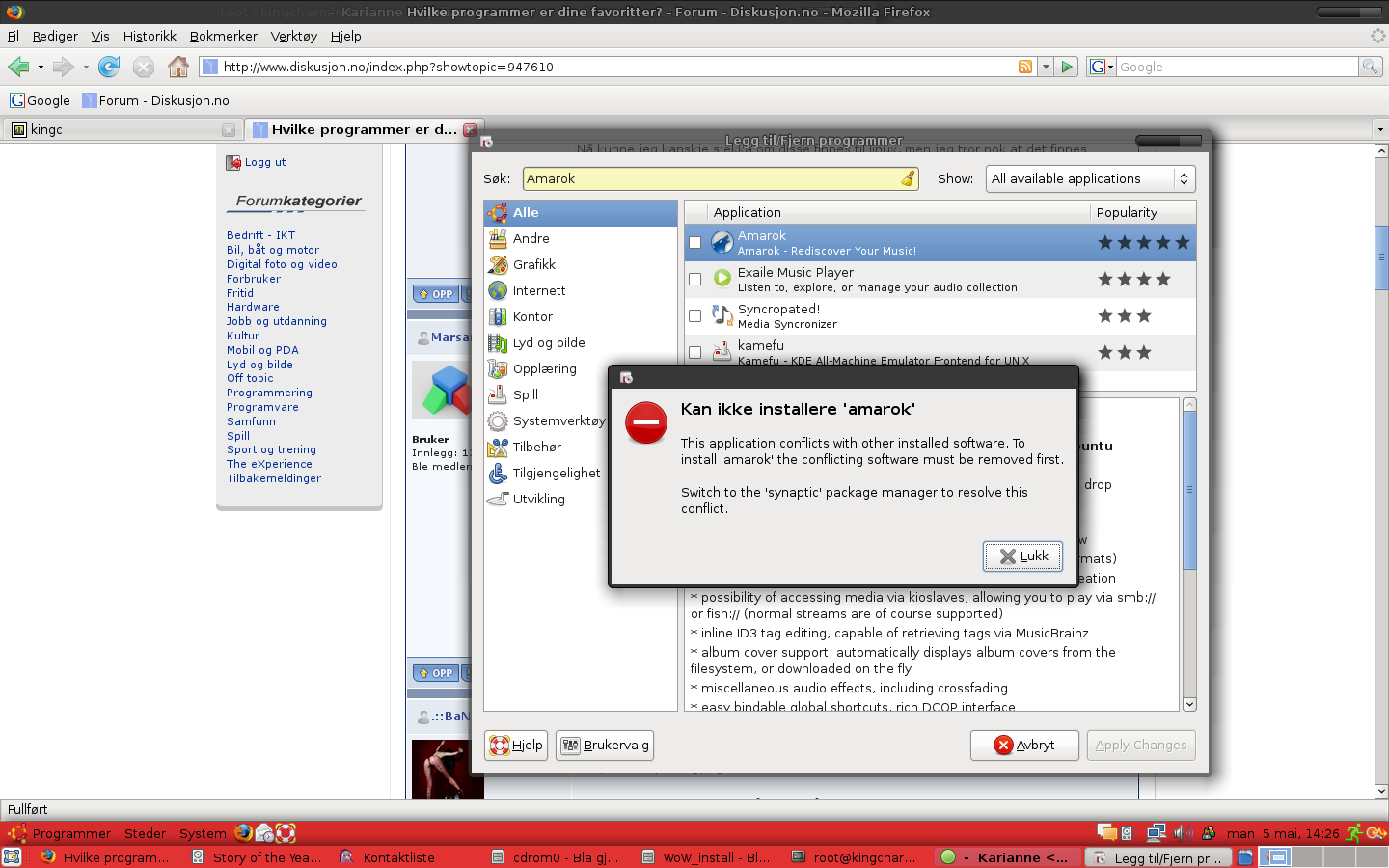The height and width of the screenshot is (868, 1389).
Task: Open Google bookmark toolbar link
Action: 41,100
